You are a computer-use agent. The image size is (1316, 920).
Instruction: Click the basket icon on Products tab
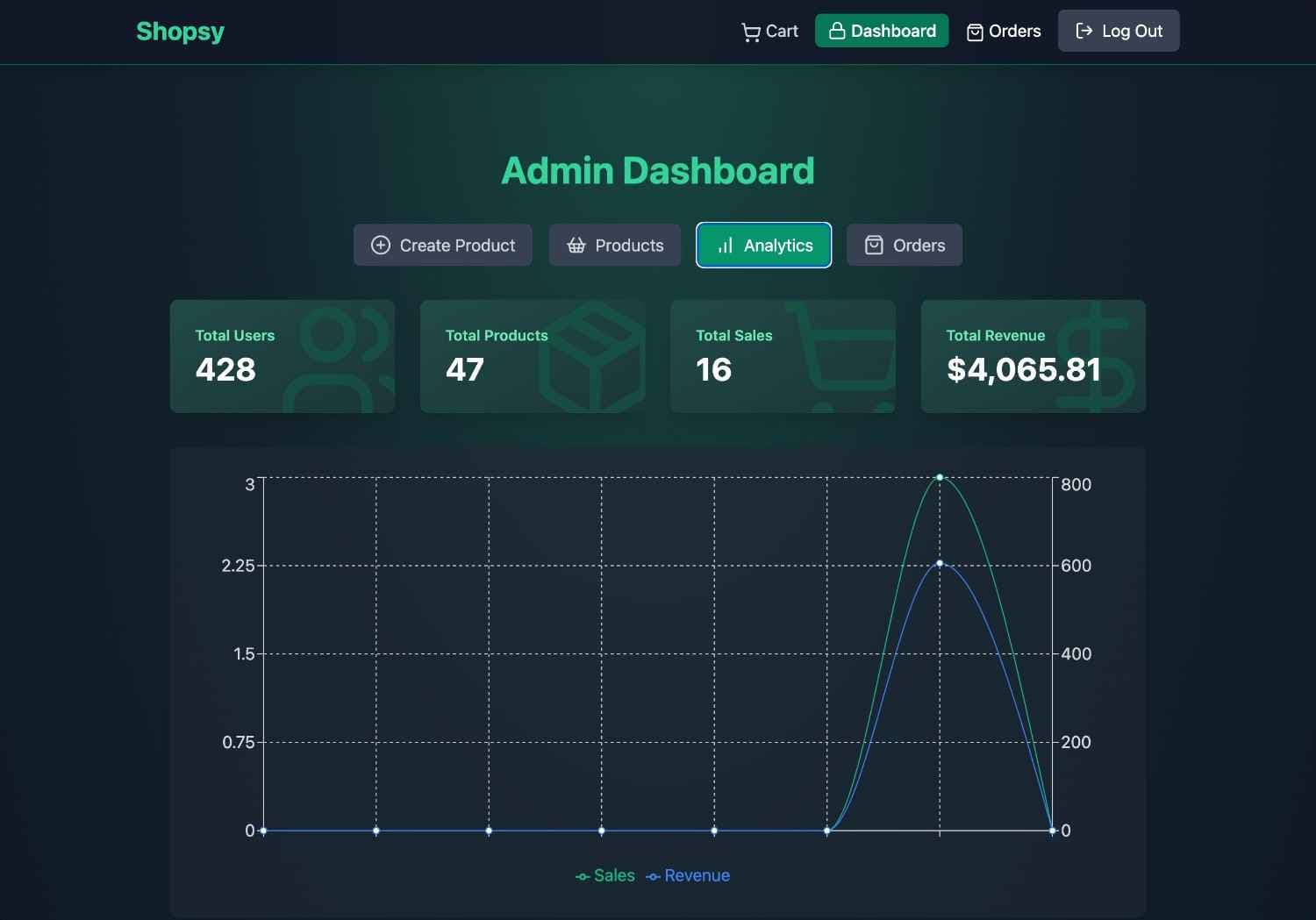(x=576, y=246)
